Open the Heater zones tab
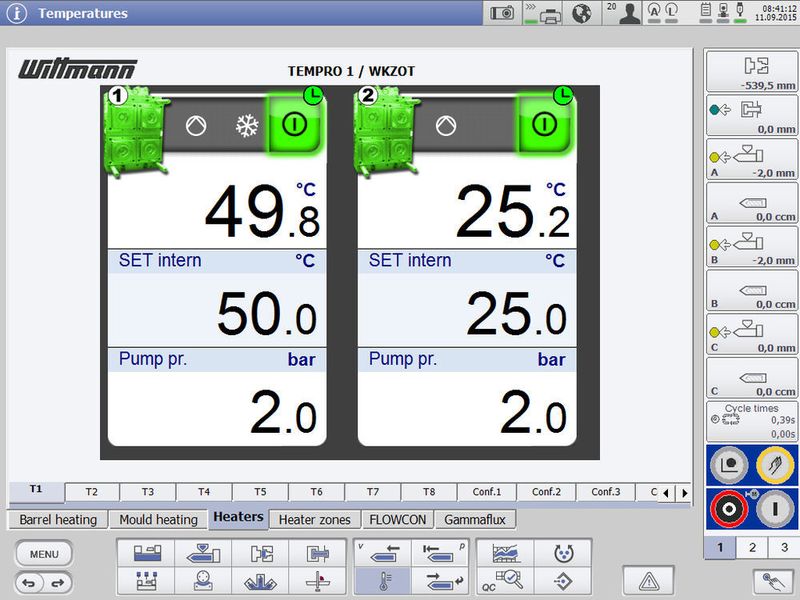This screenshot has height=600, width=800. tap(315, 520)
